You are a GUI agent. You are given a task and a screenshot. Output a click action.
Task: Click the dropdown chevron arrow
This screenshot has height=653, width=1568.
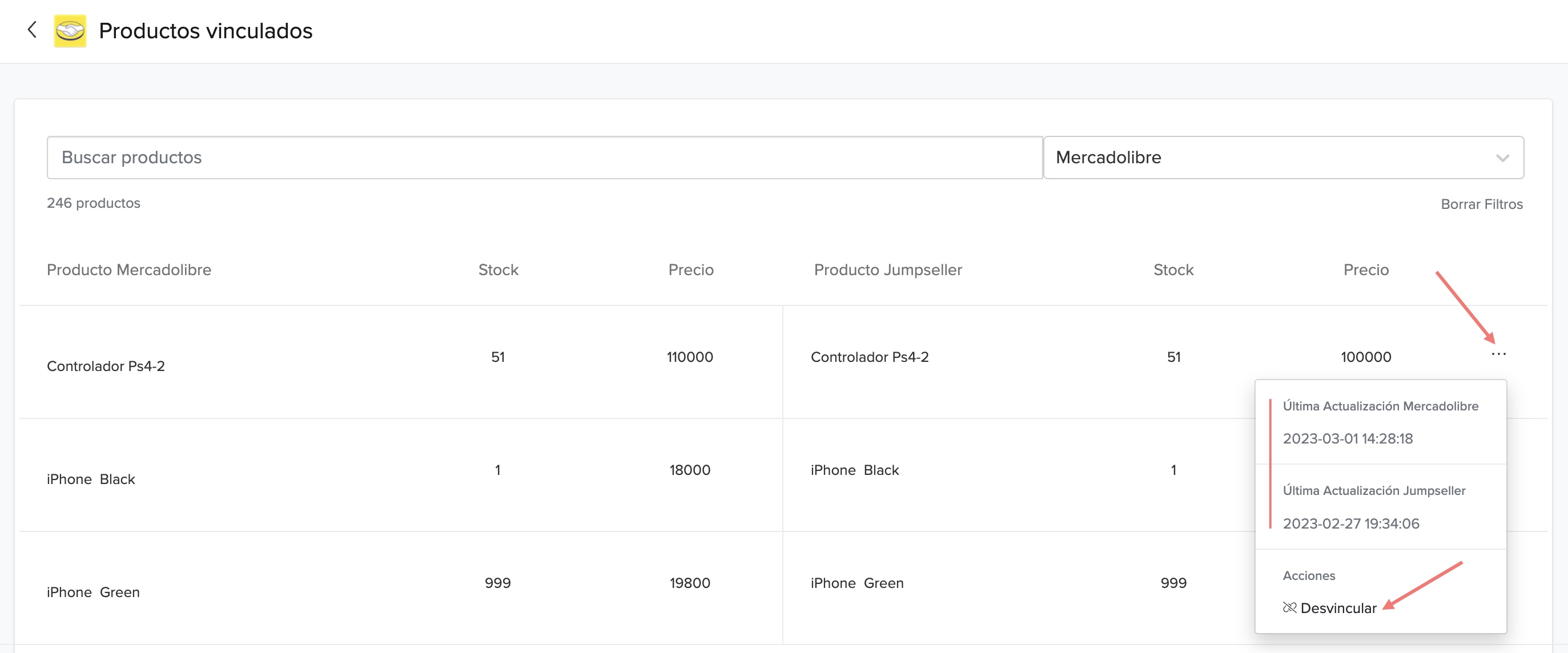coord(1502,158)
